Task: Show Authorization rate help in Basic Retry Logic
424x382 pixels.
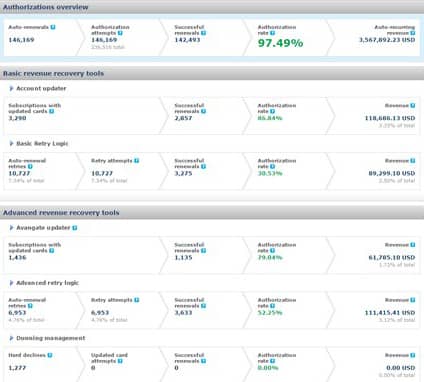Action: click(272, 166)
